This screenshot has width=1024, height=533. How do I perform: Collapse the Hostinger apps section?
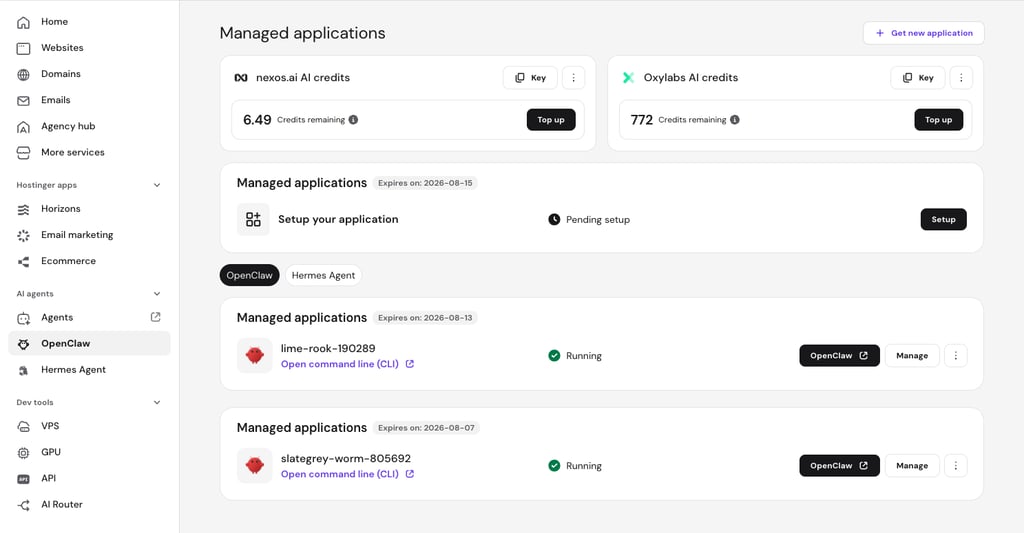pos(157,185)
